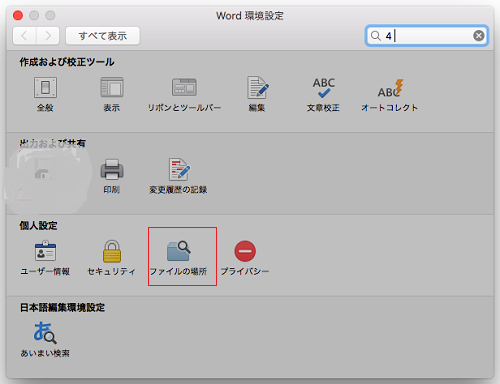This screenshot has width=500, height=384.
Task: Open リボンとツールバー preferences
Action: pos(184,94)
